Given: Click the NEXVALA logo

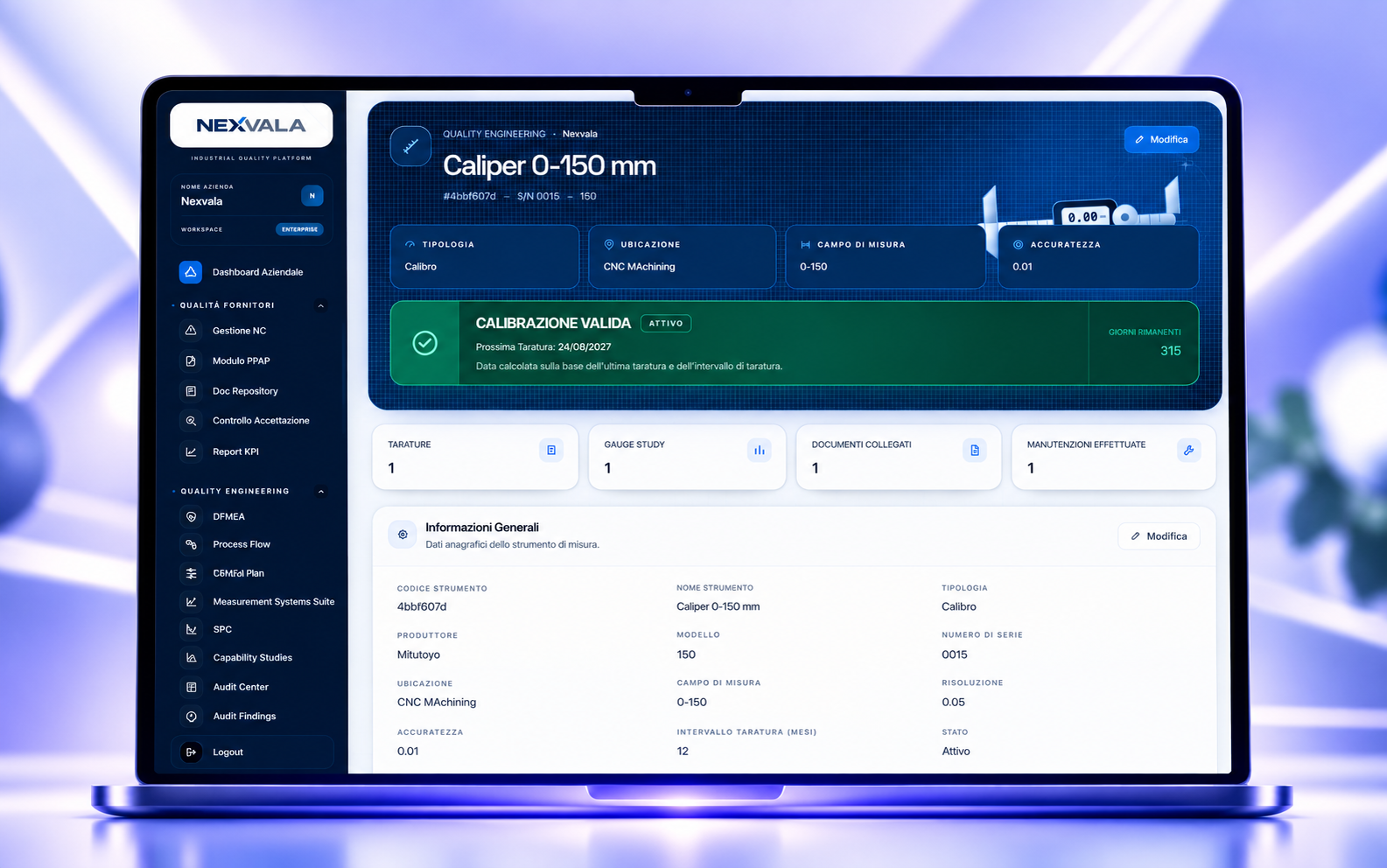Looking at the screenshot, I should (251, 125).
